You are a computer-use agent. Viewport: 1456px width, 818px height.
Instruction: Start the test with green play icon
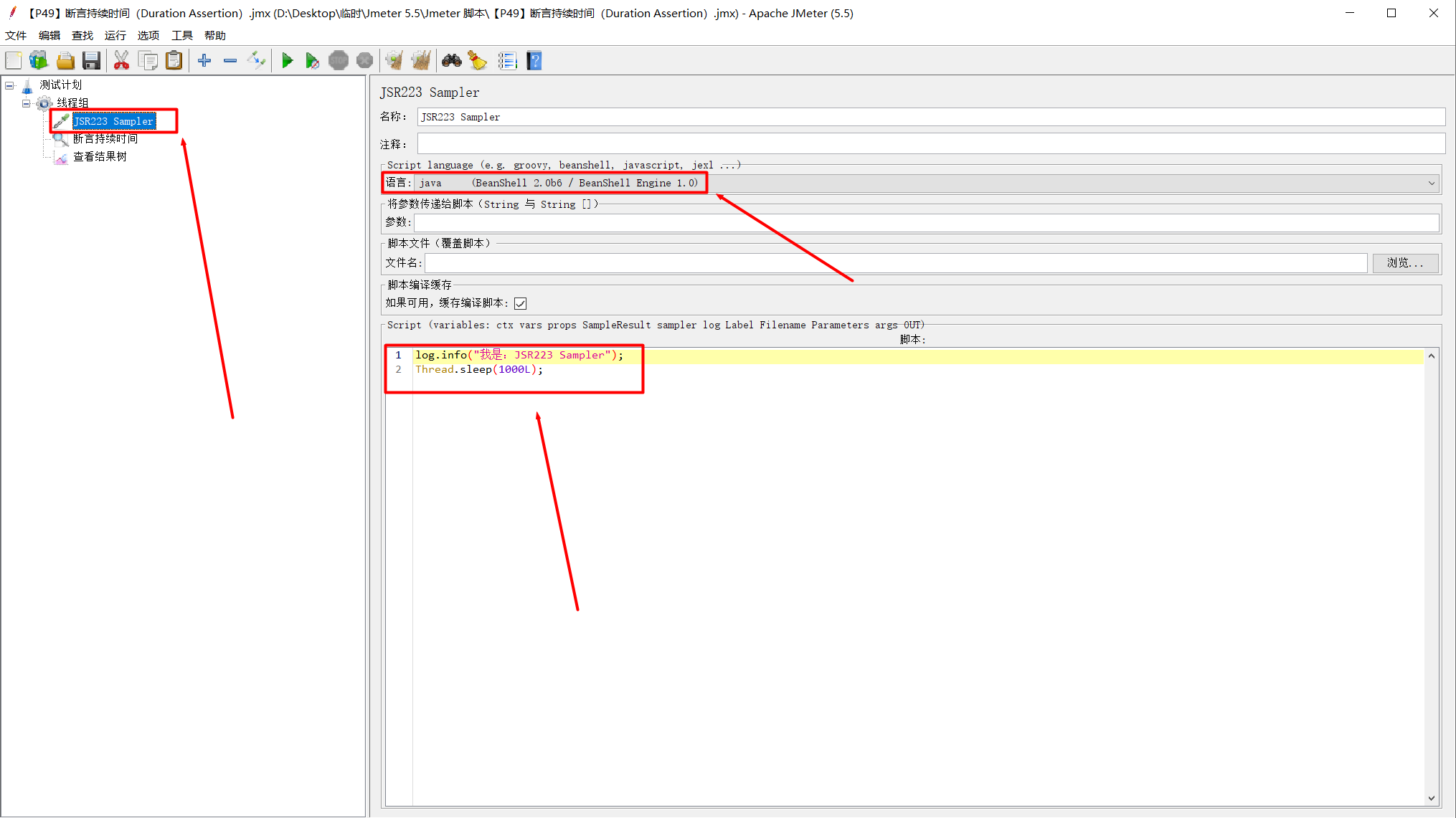(287, 61)
